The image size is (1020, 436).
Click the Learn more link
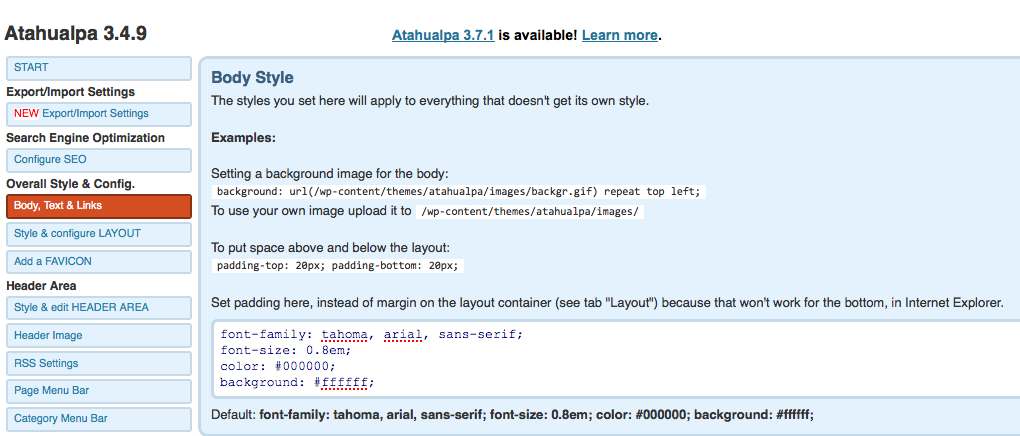click(620, 35)
